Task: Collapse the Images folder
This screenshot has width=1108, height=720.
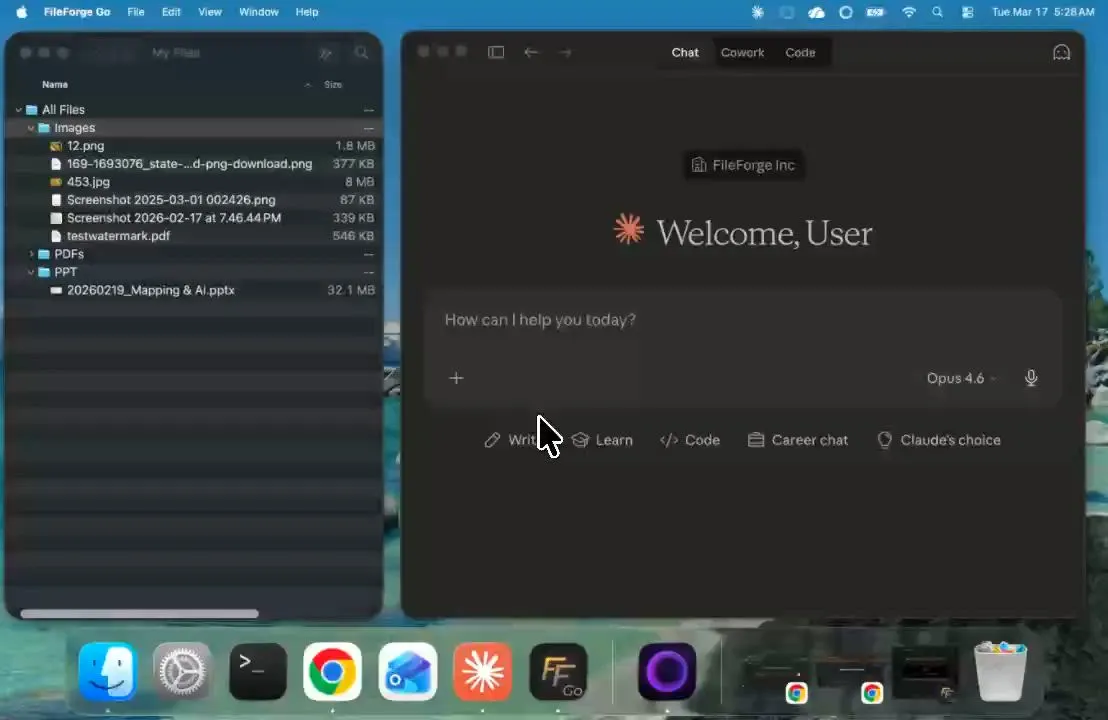Action: [x=31, y=128]
